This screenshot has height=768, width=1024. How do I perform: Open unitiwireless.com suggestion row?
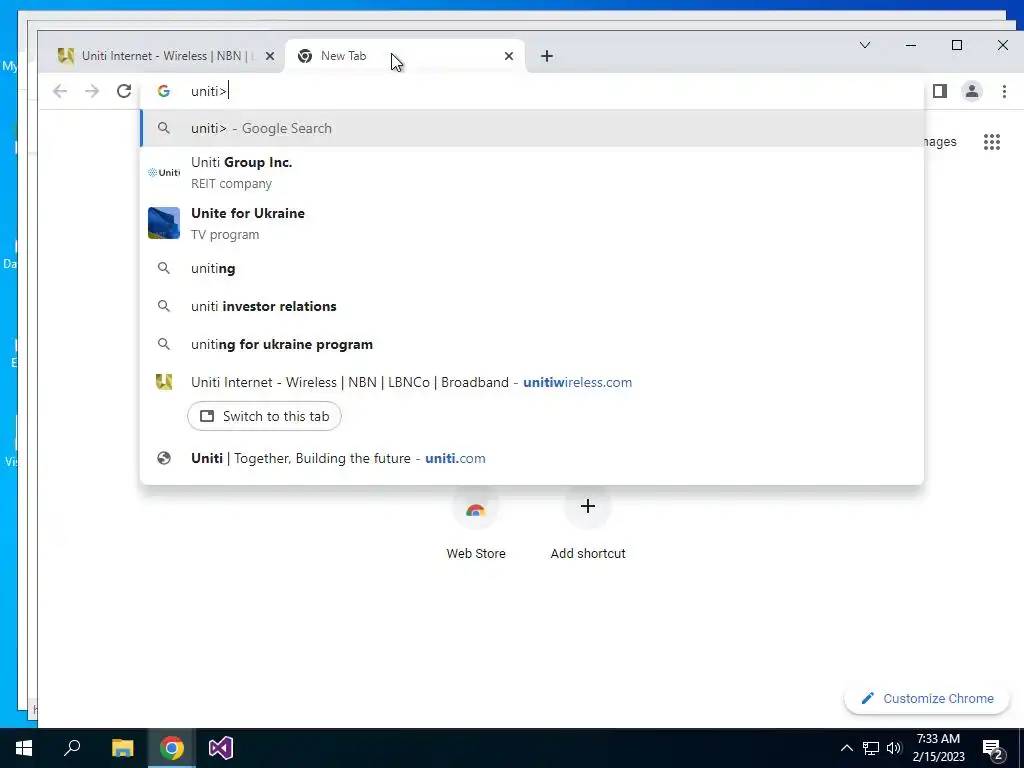coord(532,383)
